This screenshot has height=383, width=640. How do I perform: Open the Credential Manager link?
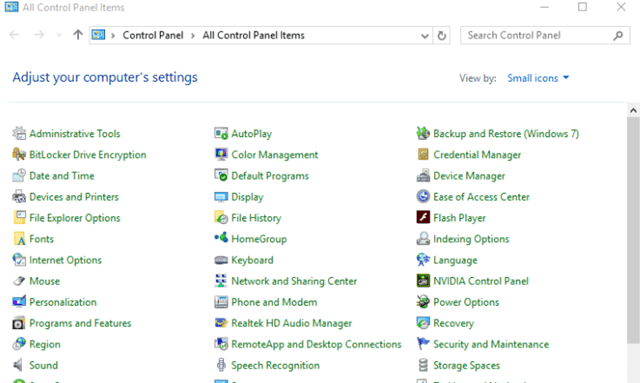tap(477, 155)
